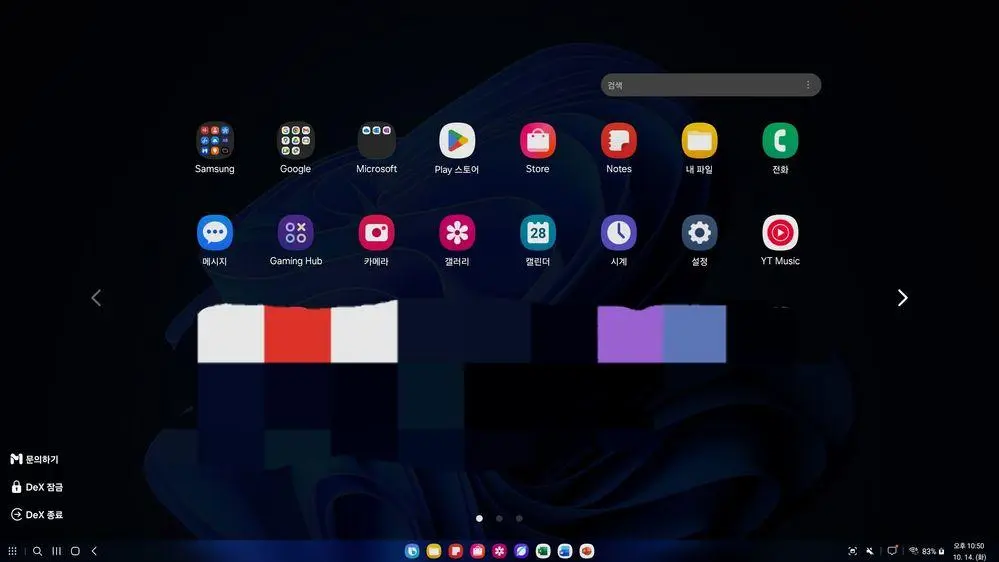The height and width of the screenshot is (562, 999).
Task: Click the 83% battery indicator
Action: point(933,552)
